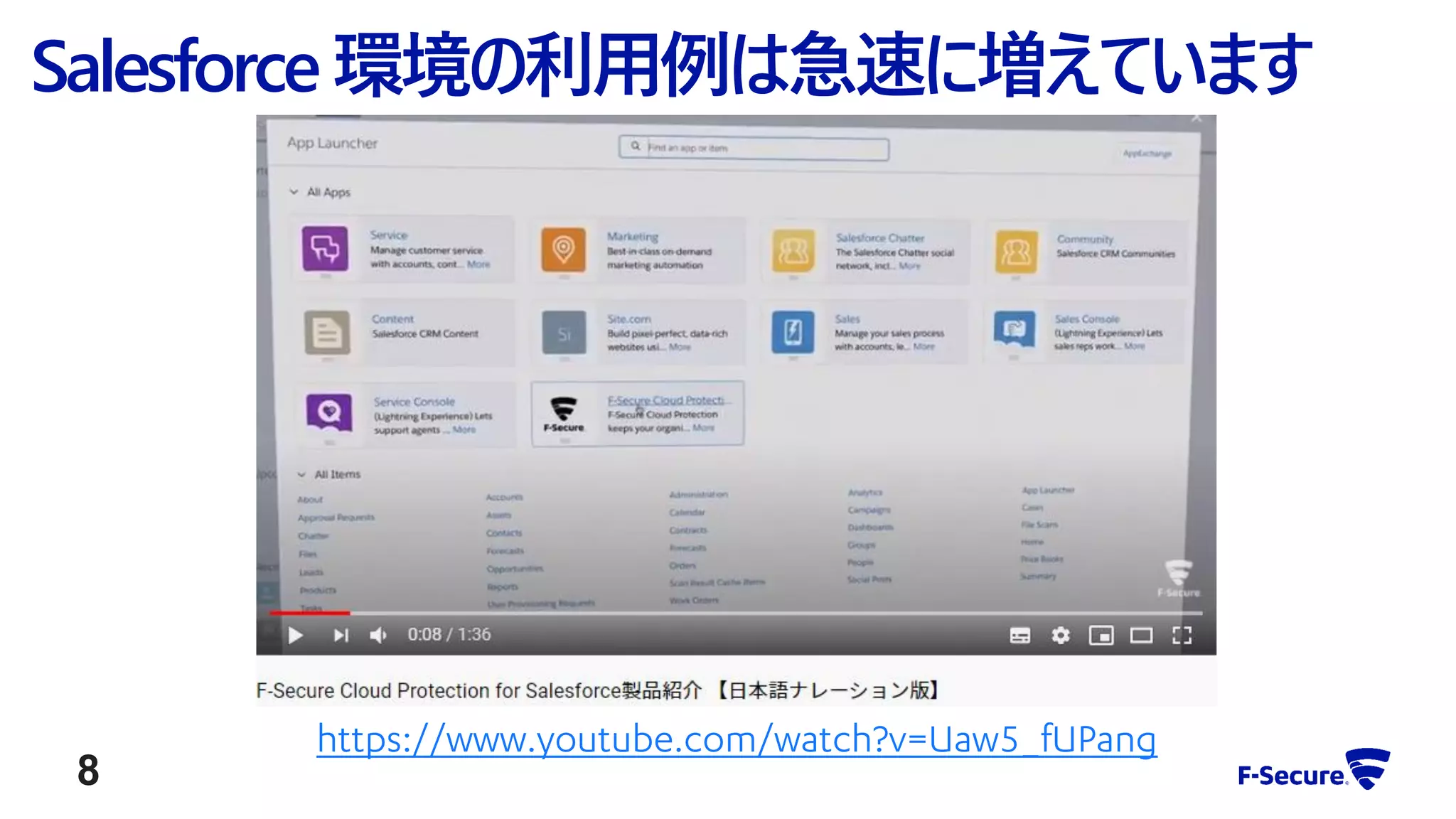This screenshot has width=1456, height=819.
Task: Skip to the next video
Action: (x=341, y=635)
